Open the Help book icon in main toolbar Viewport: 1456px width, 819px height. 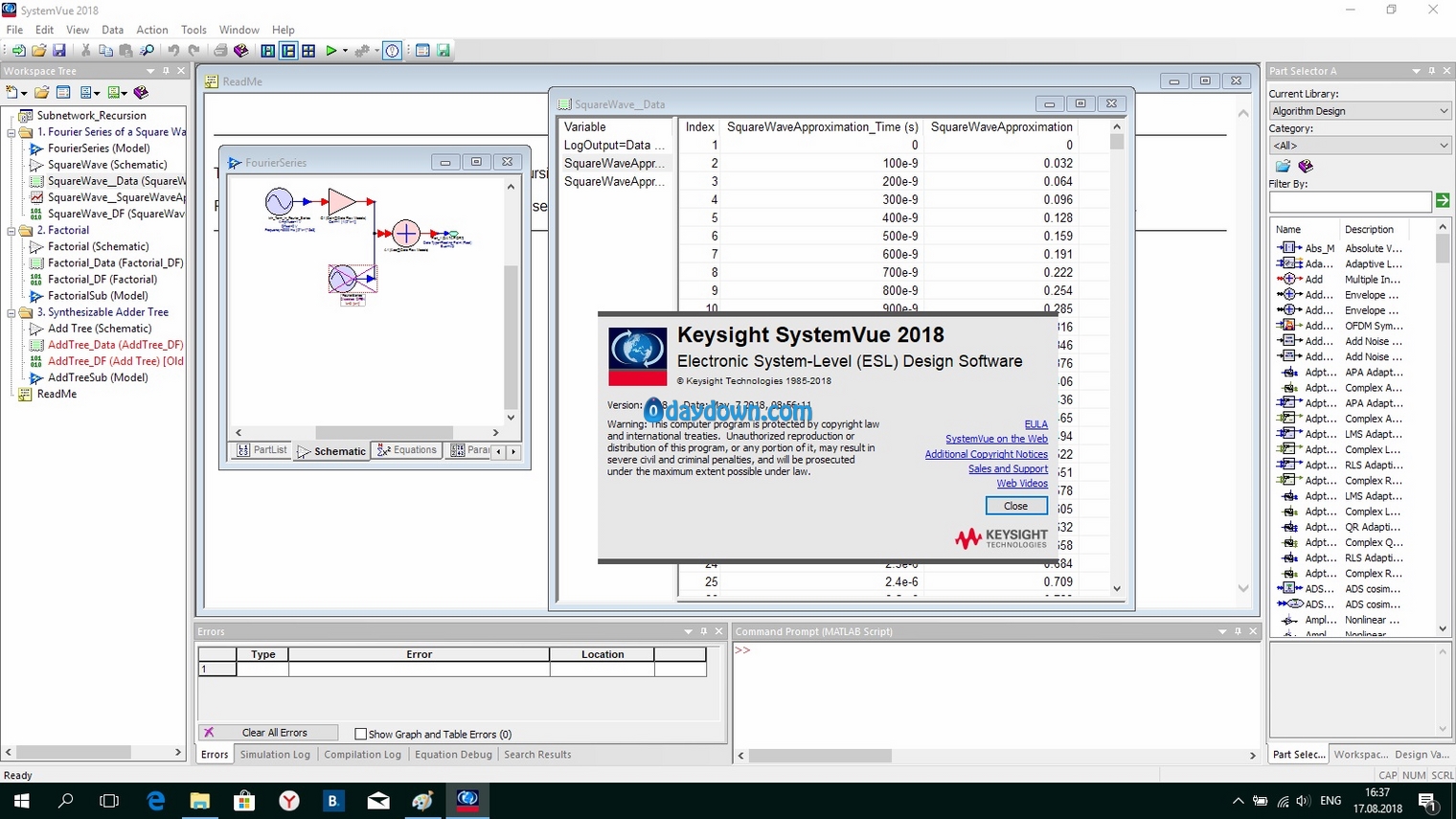point(241,51)
